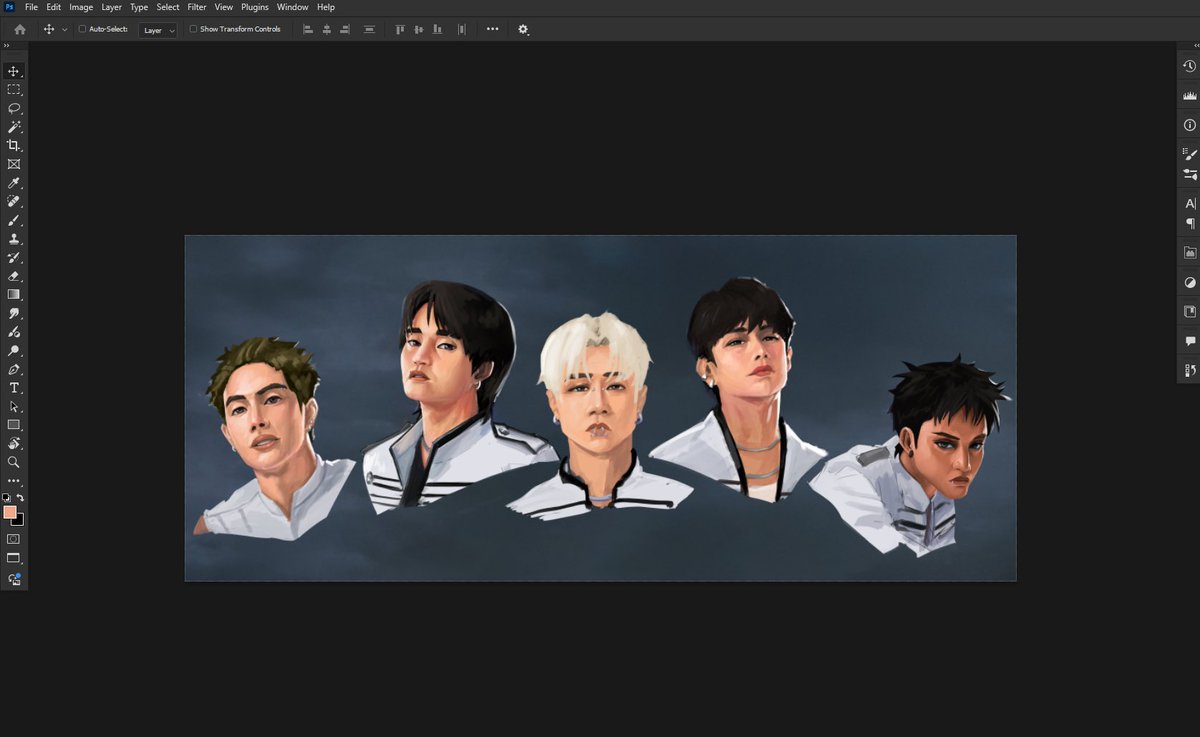Select the Rectangular Marquee tool

click(x=14, y=90)
